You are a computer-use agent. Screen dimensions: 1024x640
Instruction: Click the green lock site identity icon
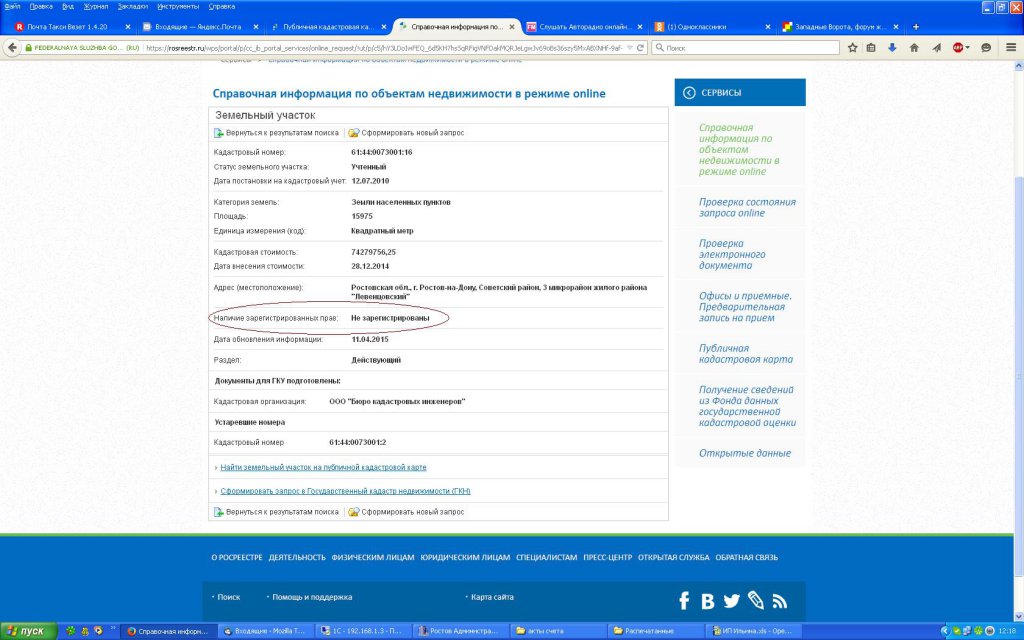click(x=28, y=48)
